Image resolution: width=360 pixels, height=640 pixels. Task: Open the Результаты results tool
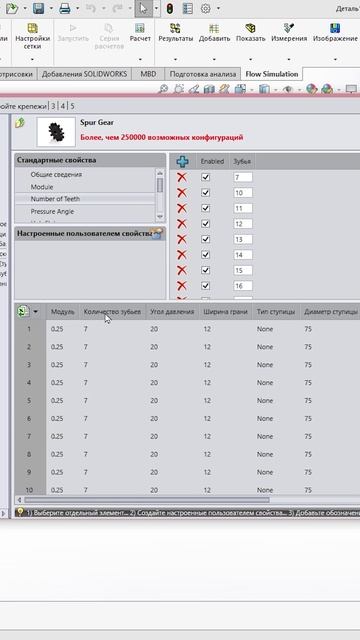176,32
